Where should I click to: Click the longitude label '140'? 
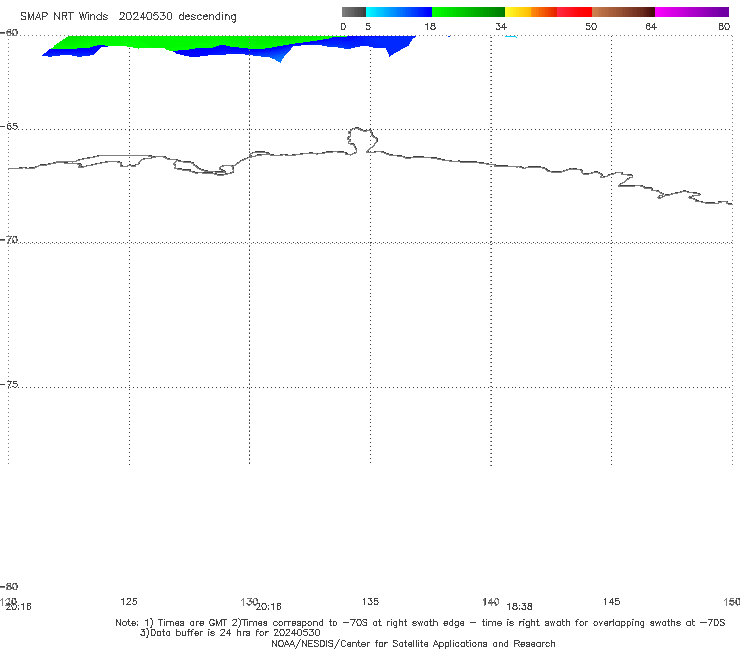(490, 601)
